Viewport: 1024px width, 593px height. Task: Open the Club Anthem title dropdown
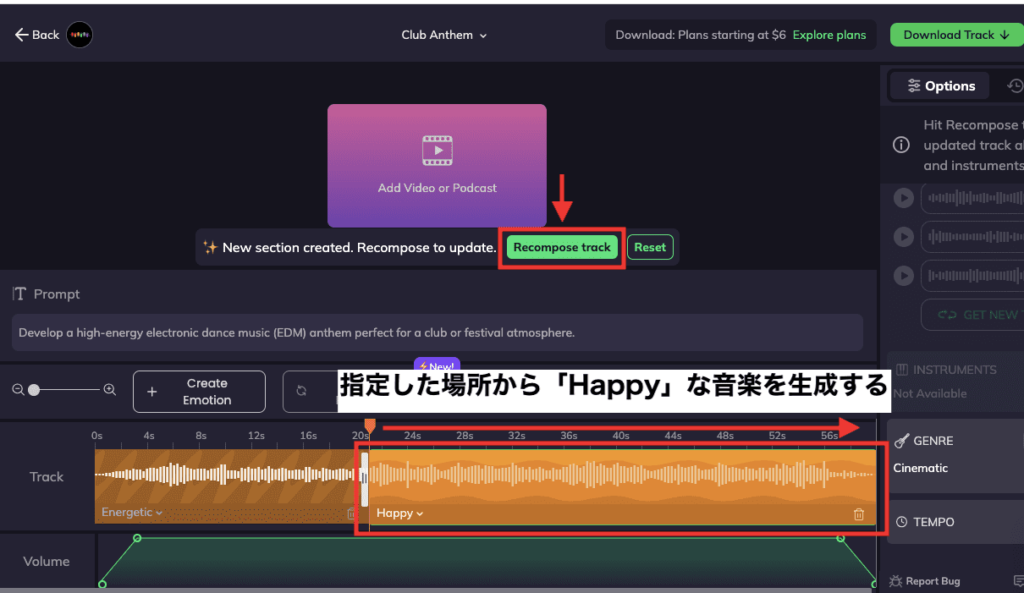pyautogui.click(x=443, y=35)
